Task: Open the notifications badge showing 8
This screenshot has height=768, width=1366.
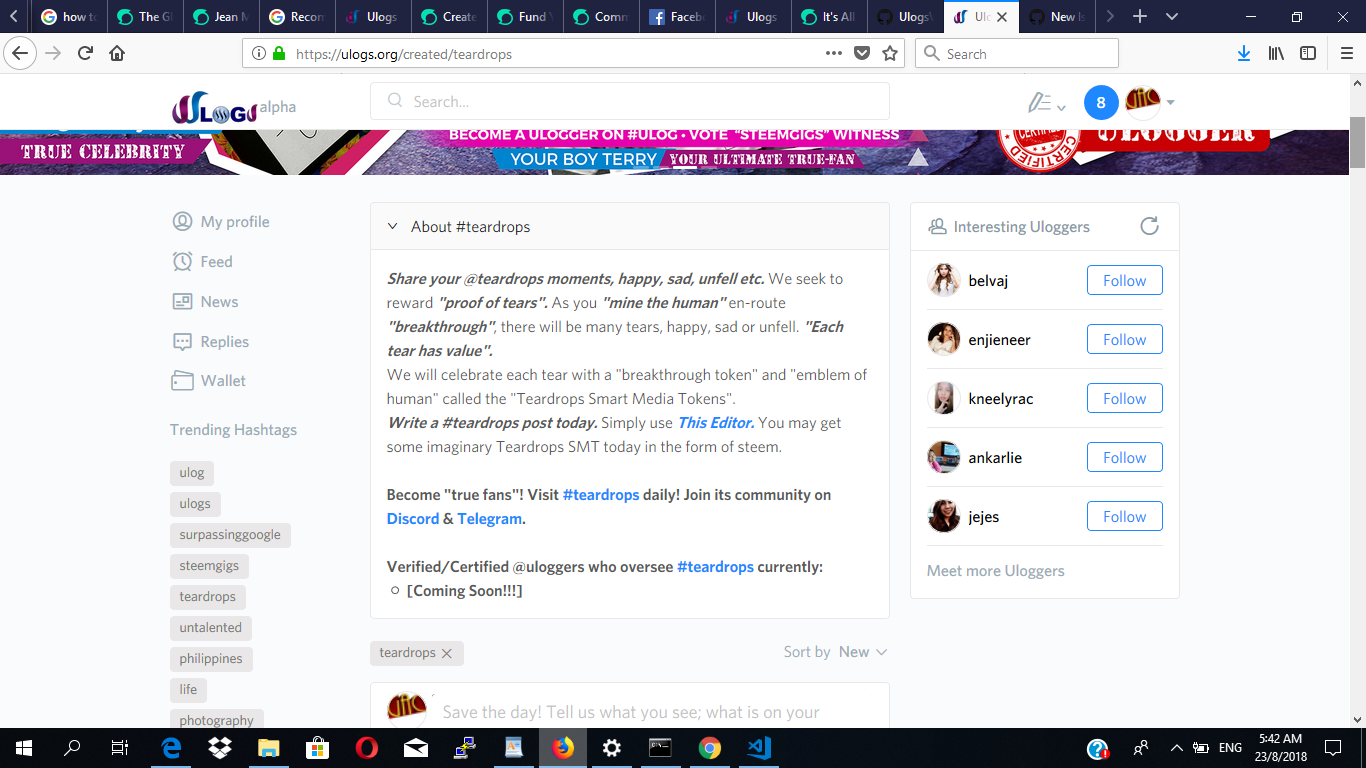Action: [1101, 102]
